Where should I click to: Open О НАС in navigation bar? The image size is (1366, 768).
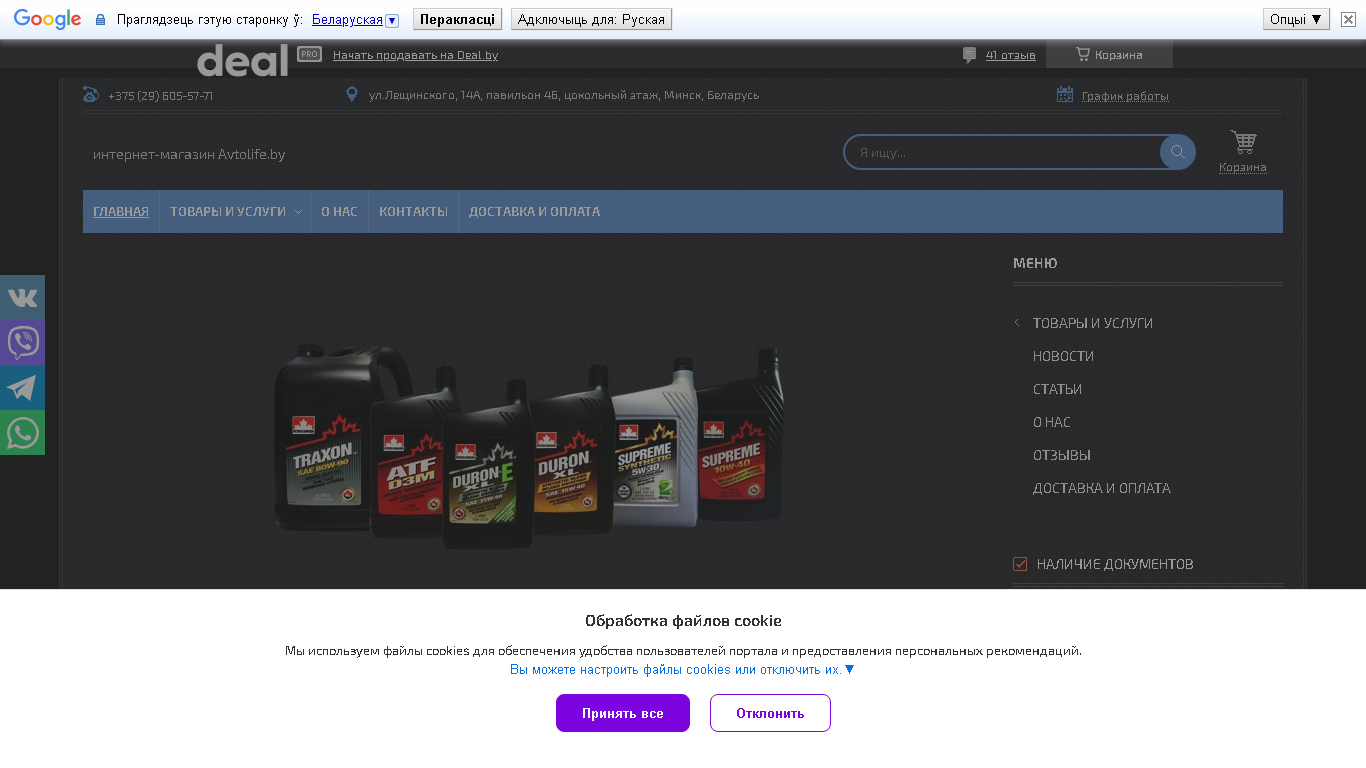pyautogui.click(x=339, y=212)
